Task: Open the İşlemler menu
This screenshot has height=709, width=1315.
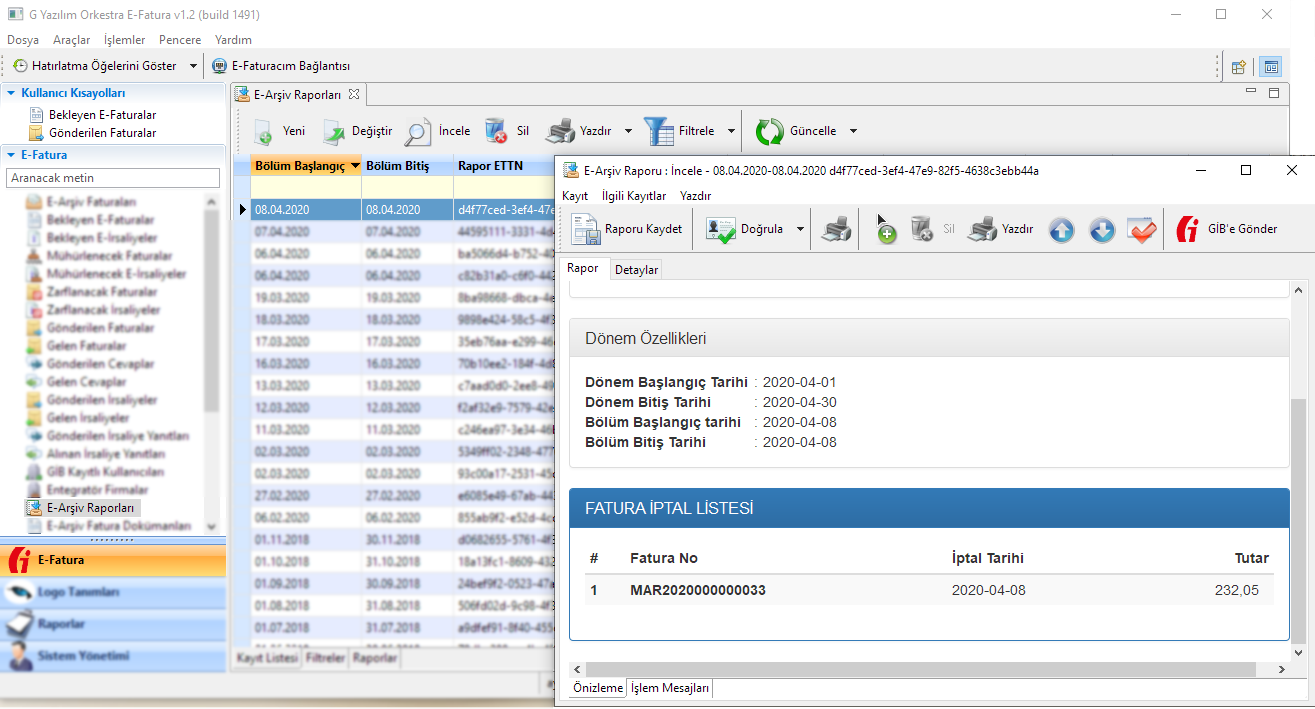Action: point(124,40)
